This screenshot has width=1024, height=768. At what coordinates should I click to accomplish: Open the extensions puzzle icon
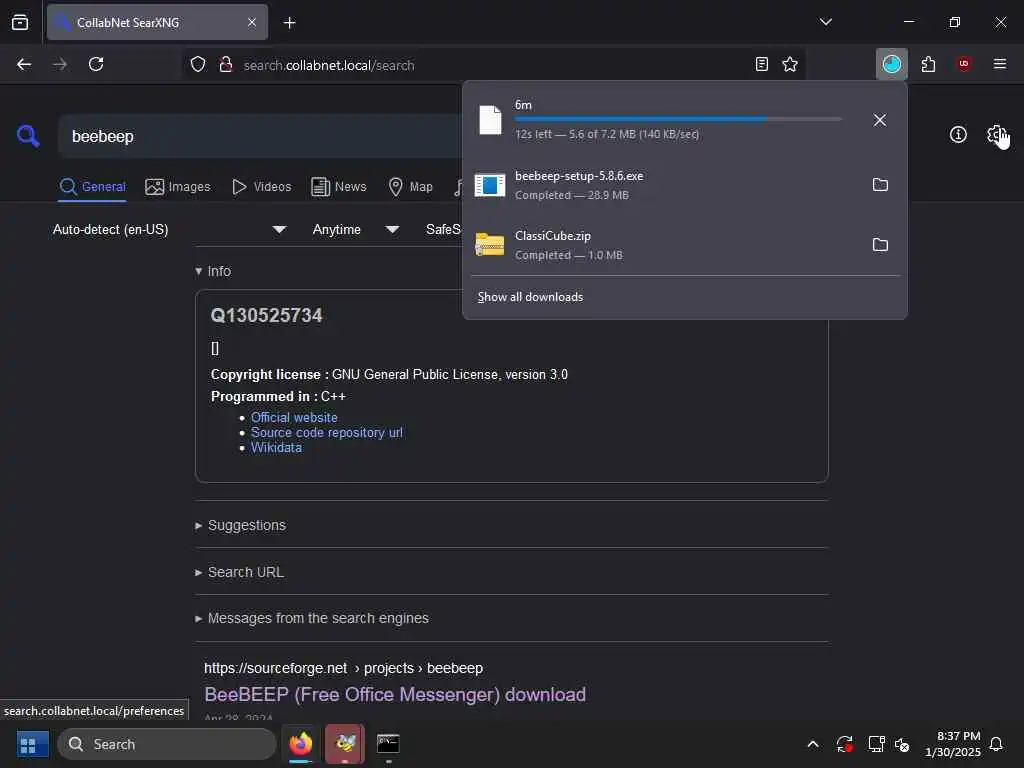pos(928,64)
